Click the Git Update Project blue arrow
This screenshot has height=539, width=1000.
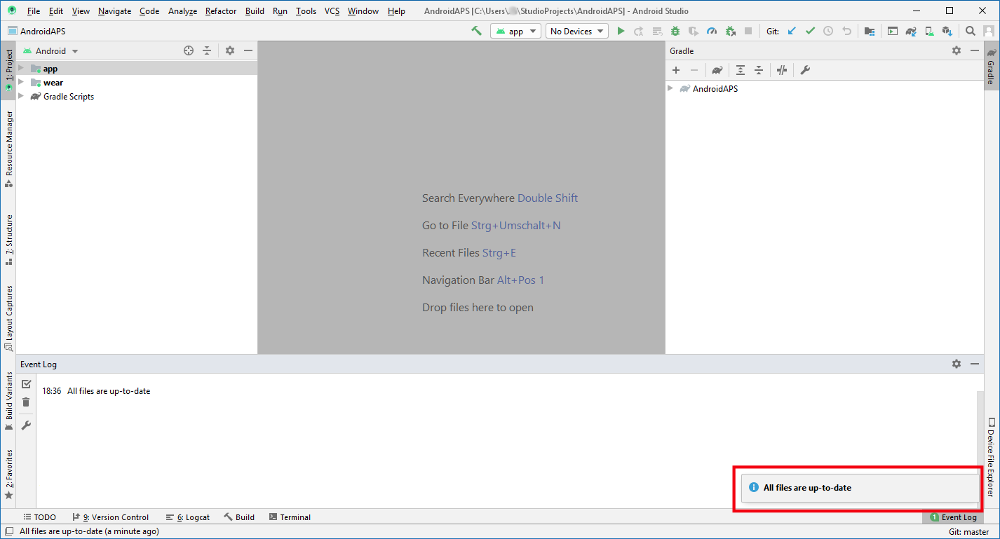click(791, 31)
